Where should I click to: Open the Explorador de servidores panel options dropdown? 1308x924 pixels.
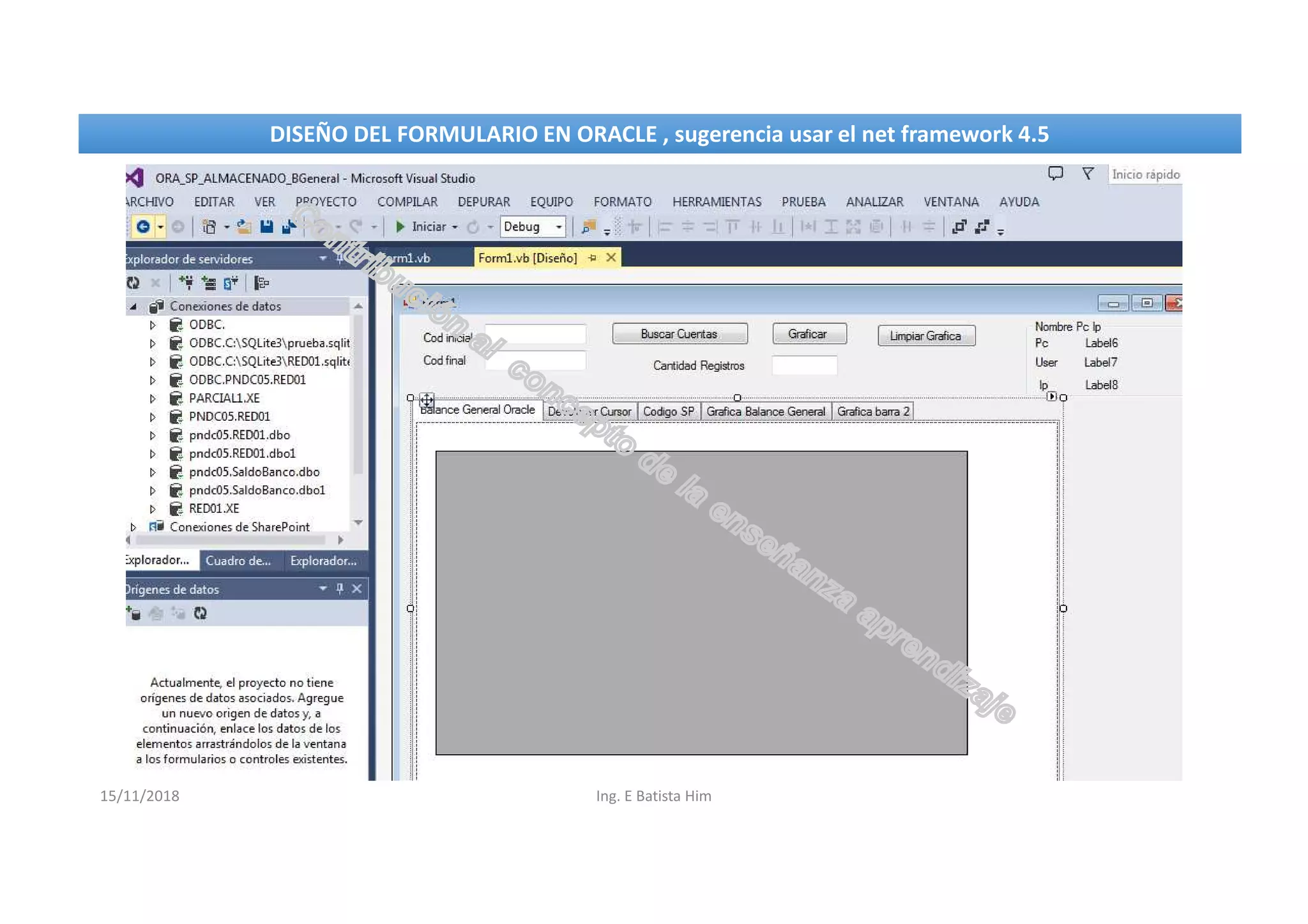tap(323, 259)
